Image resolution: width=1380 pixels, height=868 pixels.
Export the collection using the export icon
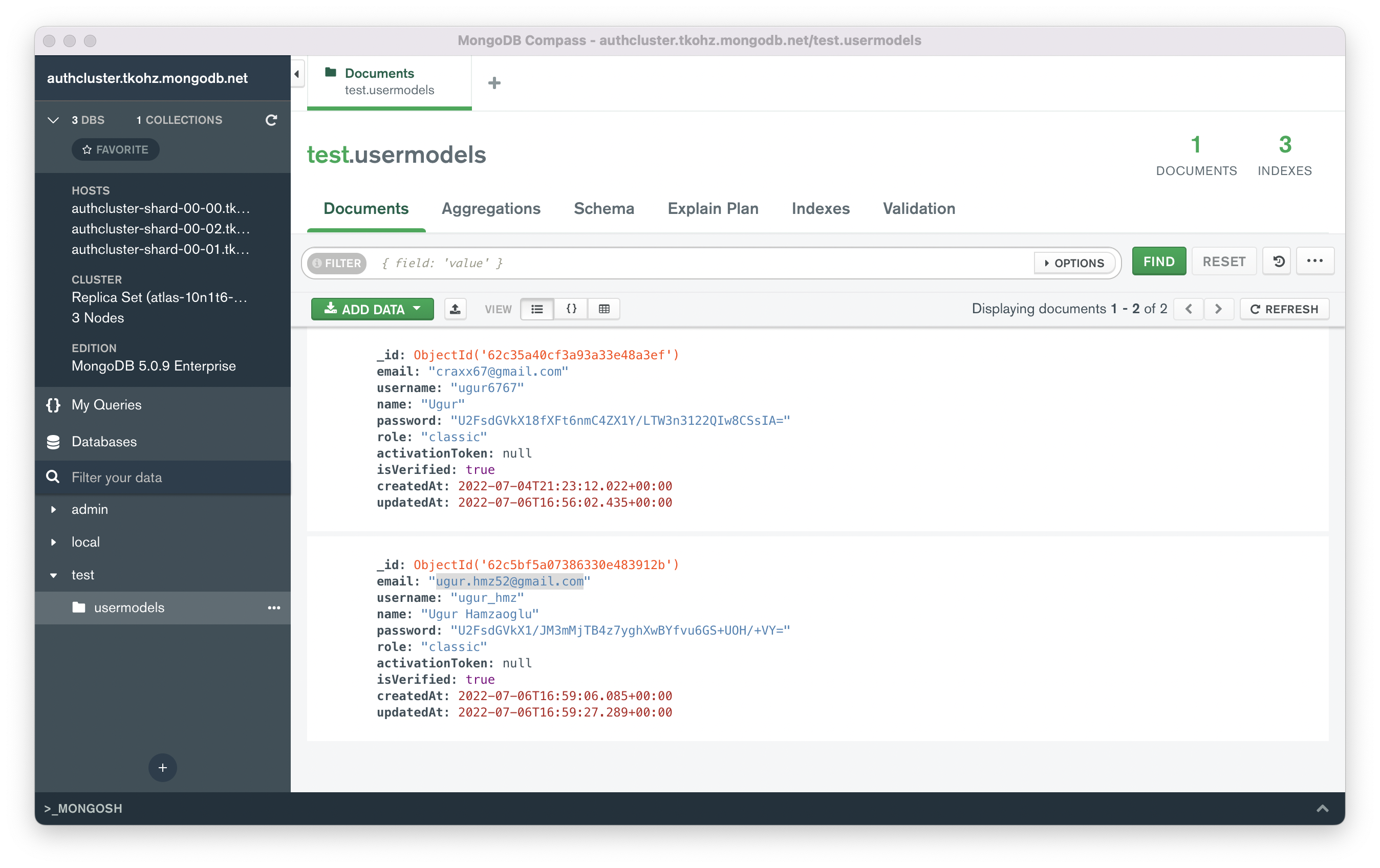pos(455,309)
